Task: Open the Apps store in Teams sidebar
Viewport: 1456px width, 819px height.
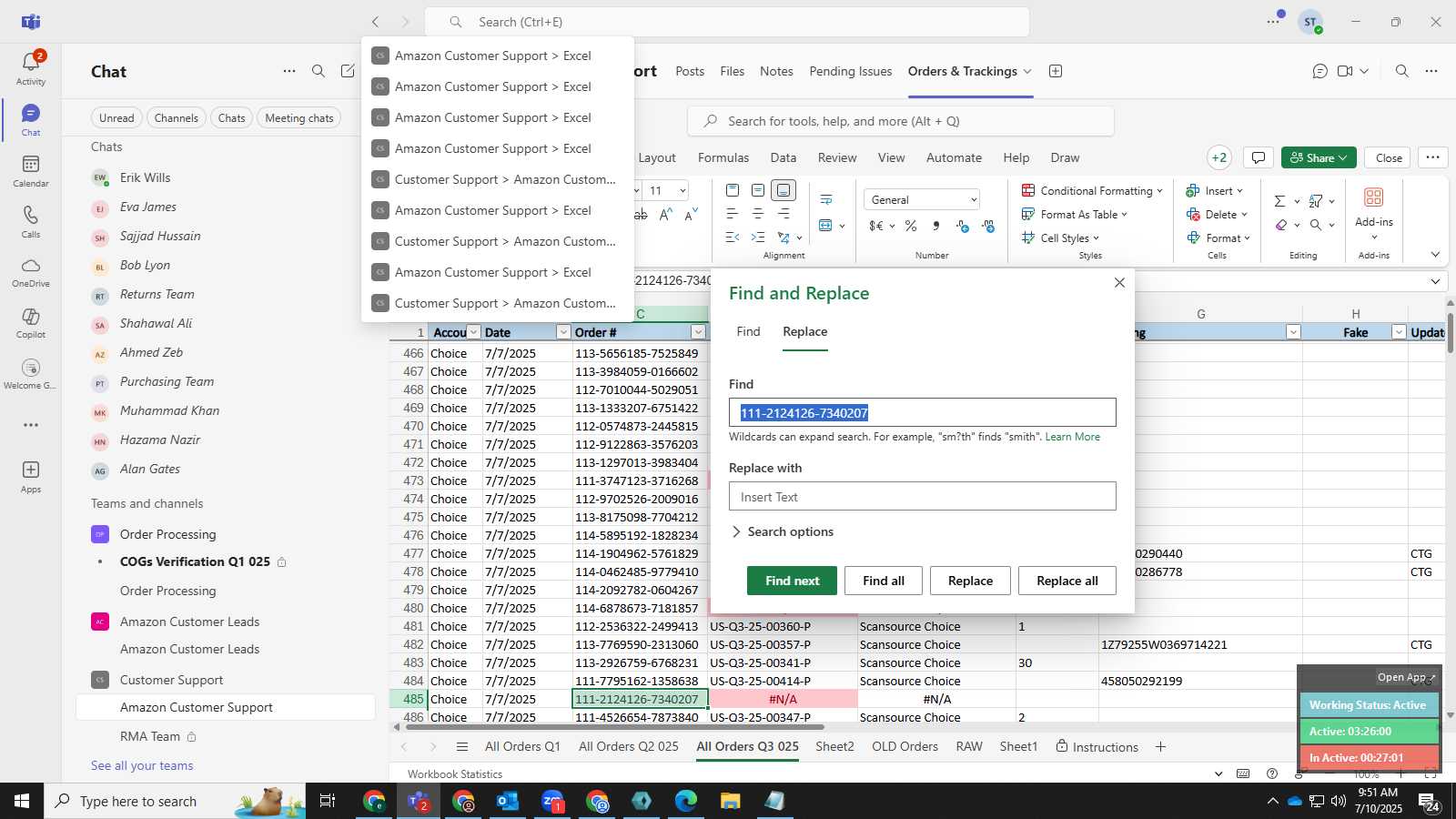Action: (x=31, y=476)
